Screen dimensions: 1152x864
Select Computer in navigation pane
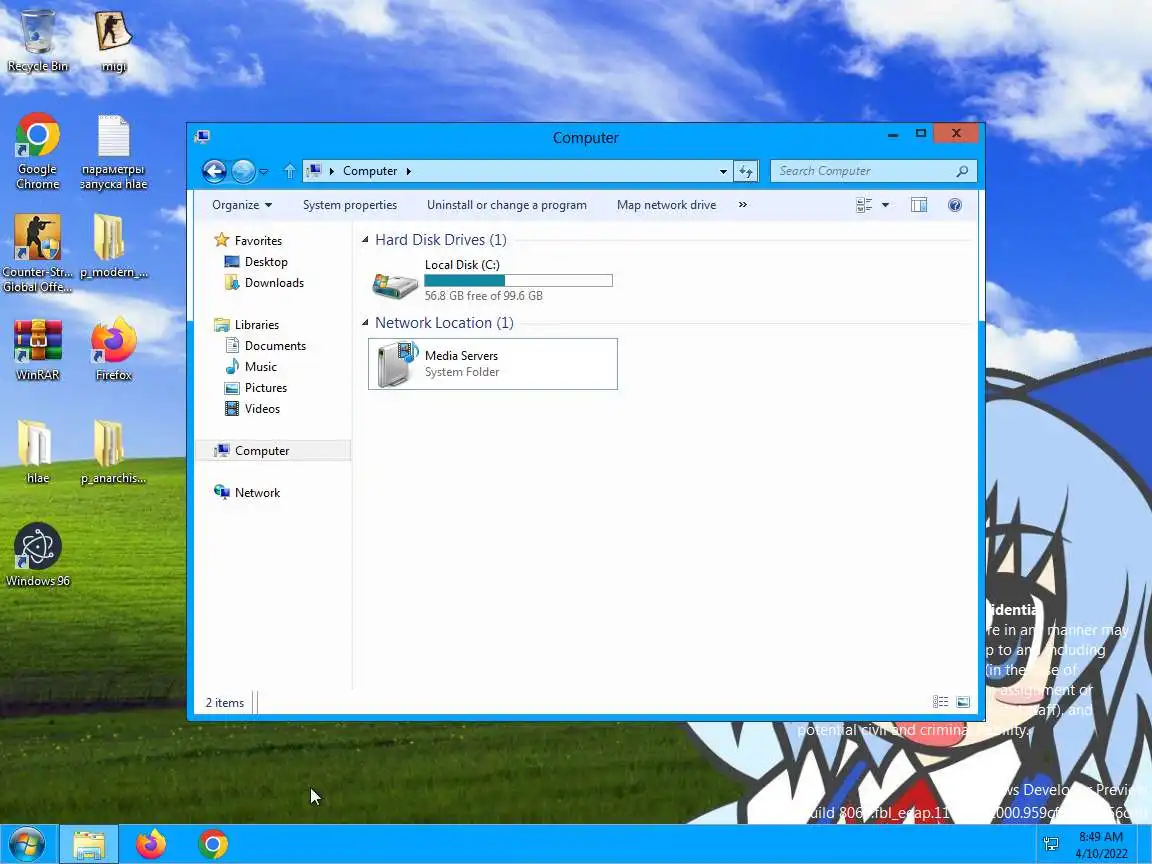273,451
